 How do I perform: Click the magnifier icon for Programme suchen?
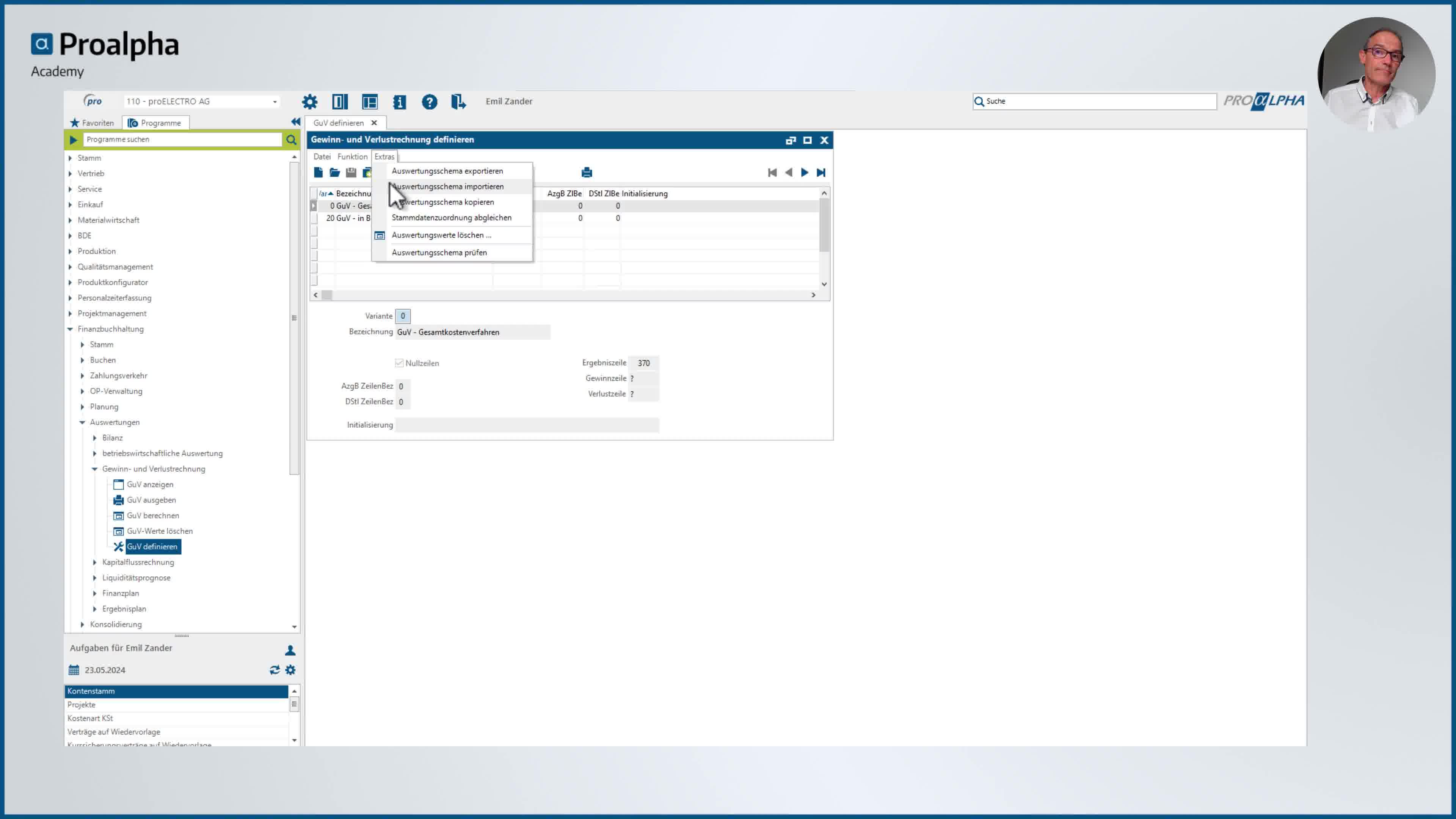click(x=291, y=140)
